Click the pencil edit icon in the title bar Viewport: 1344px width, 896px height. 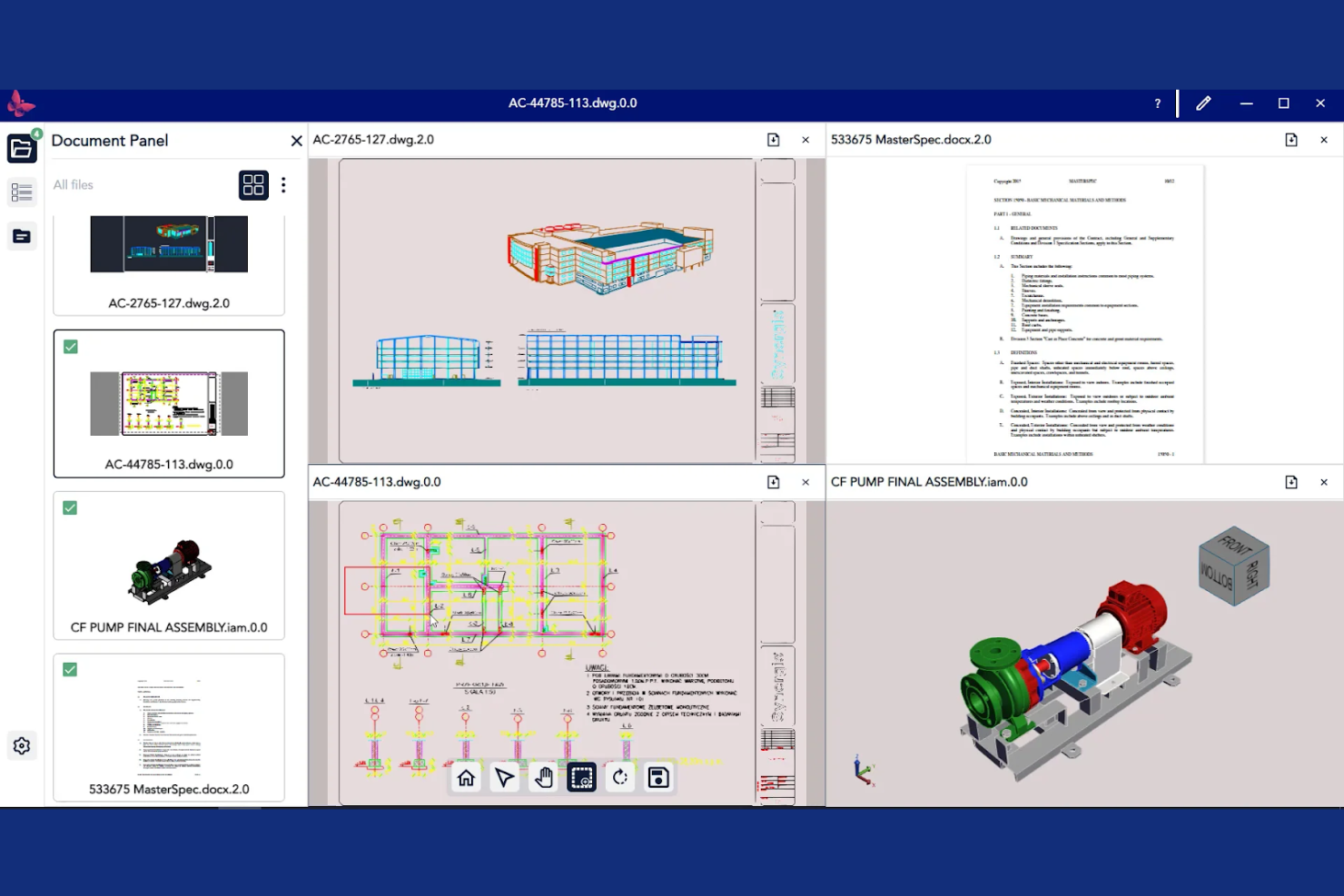click(x=1203, y=103)
